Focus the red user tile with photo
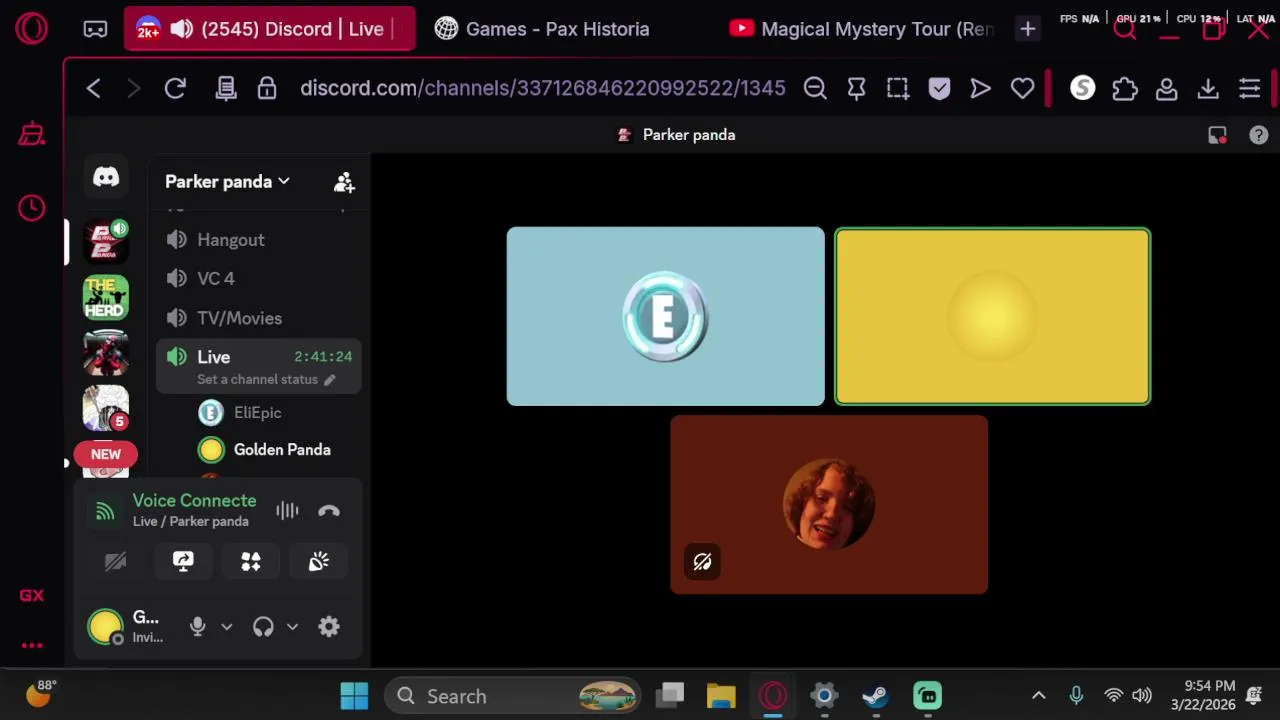 coord(829,505)
